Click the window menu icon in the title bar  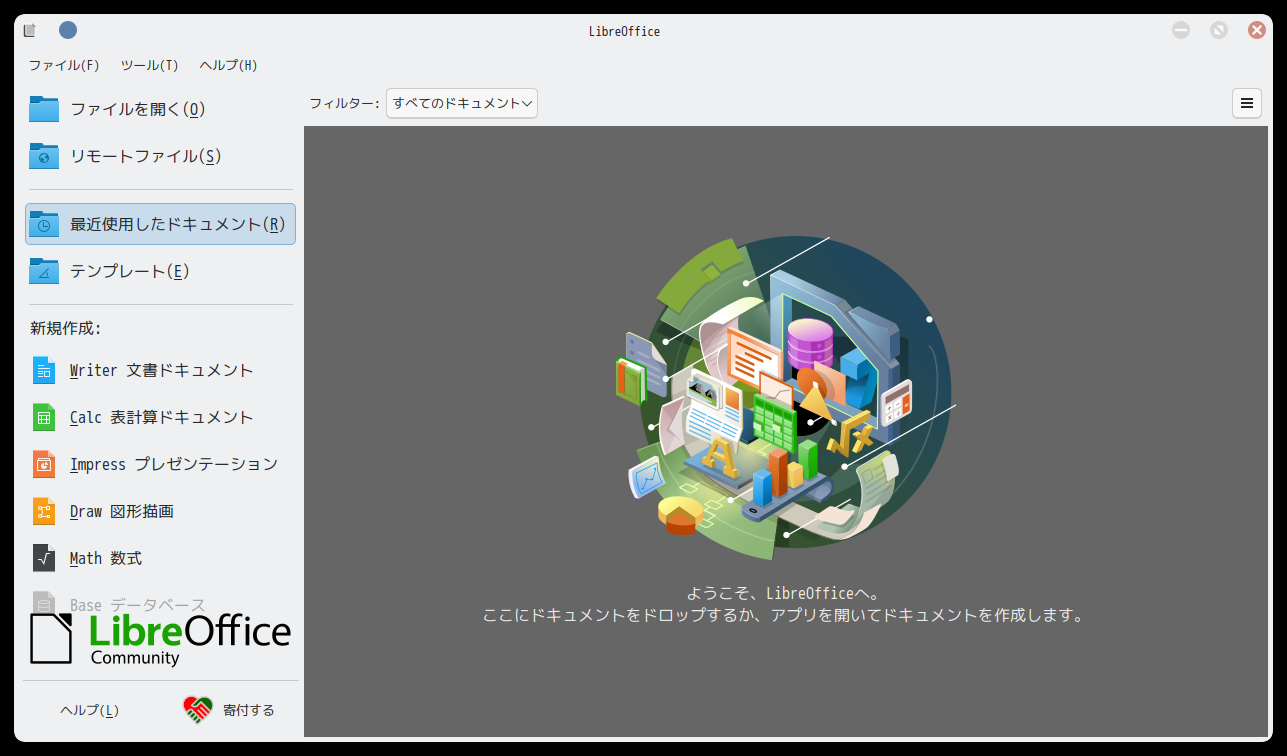[30, 30]
